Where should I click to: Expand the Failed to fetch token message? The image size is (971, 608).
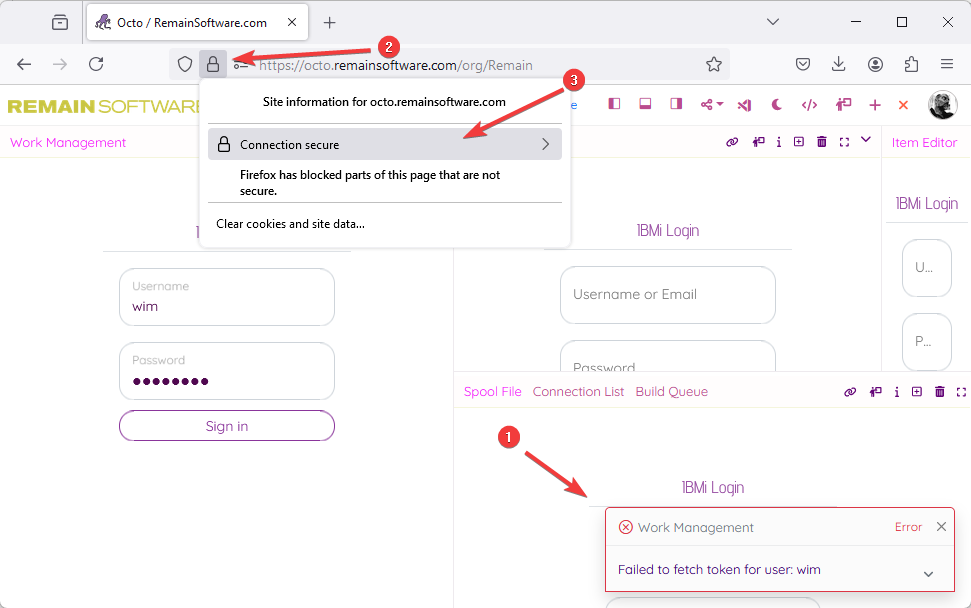tap(928, 574)
